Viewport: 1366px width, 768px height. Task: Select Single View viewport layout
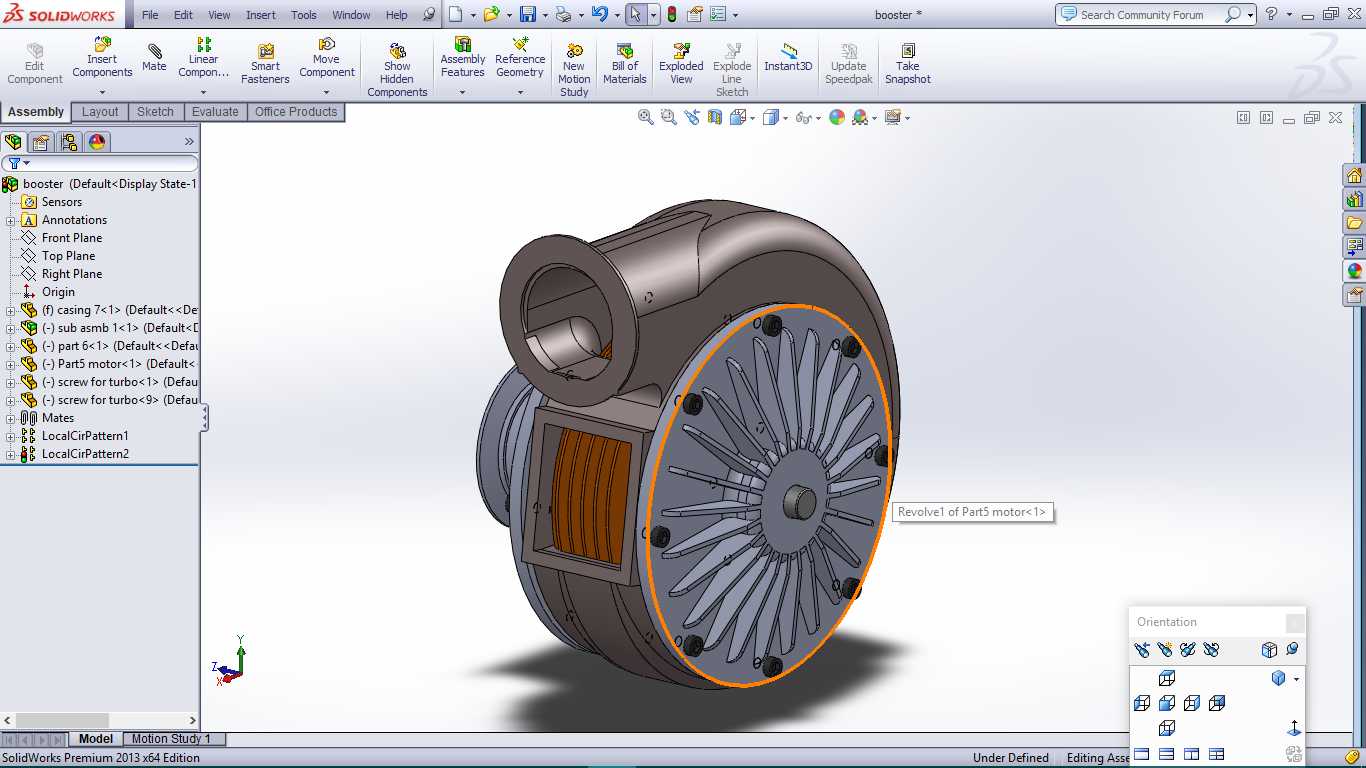[1142, 754]
